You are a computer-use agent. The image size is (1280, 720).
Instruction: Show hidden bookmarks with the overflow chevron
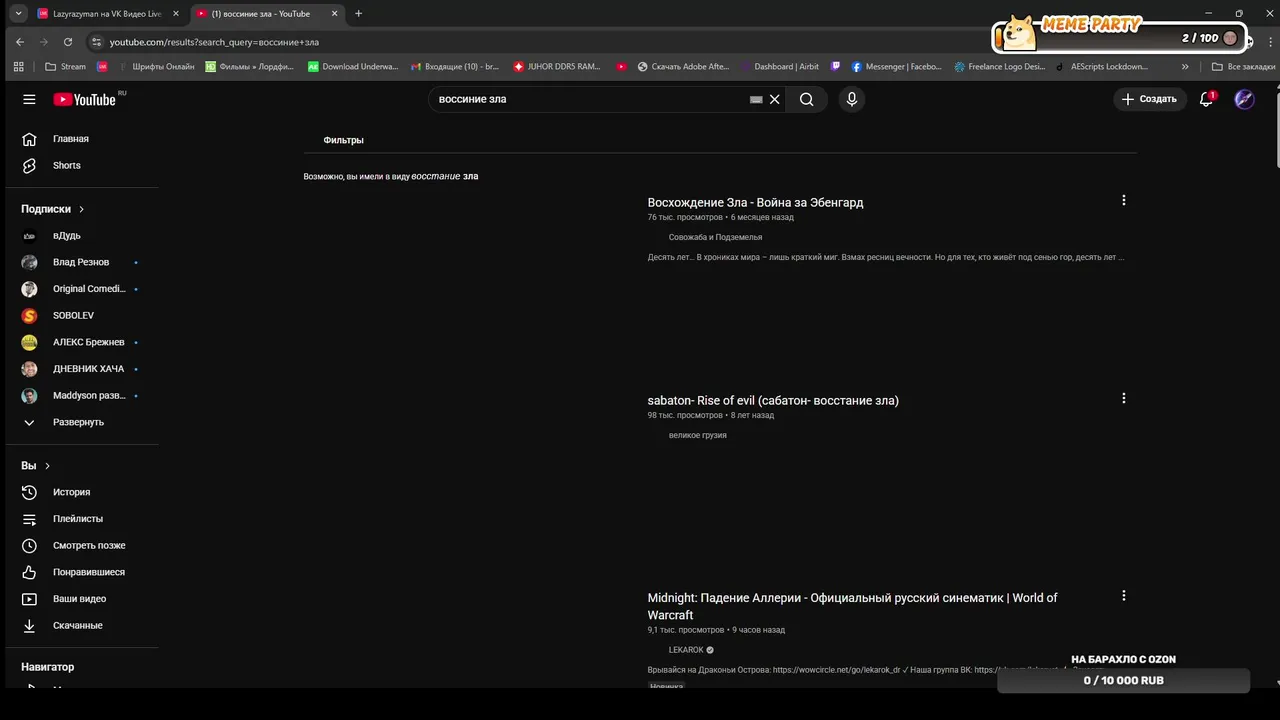(x=1185, y=67)
